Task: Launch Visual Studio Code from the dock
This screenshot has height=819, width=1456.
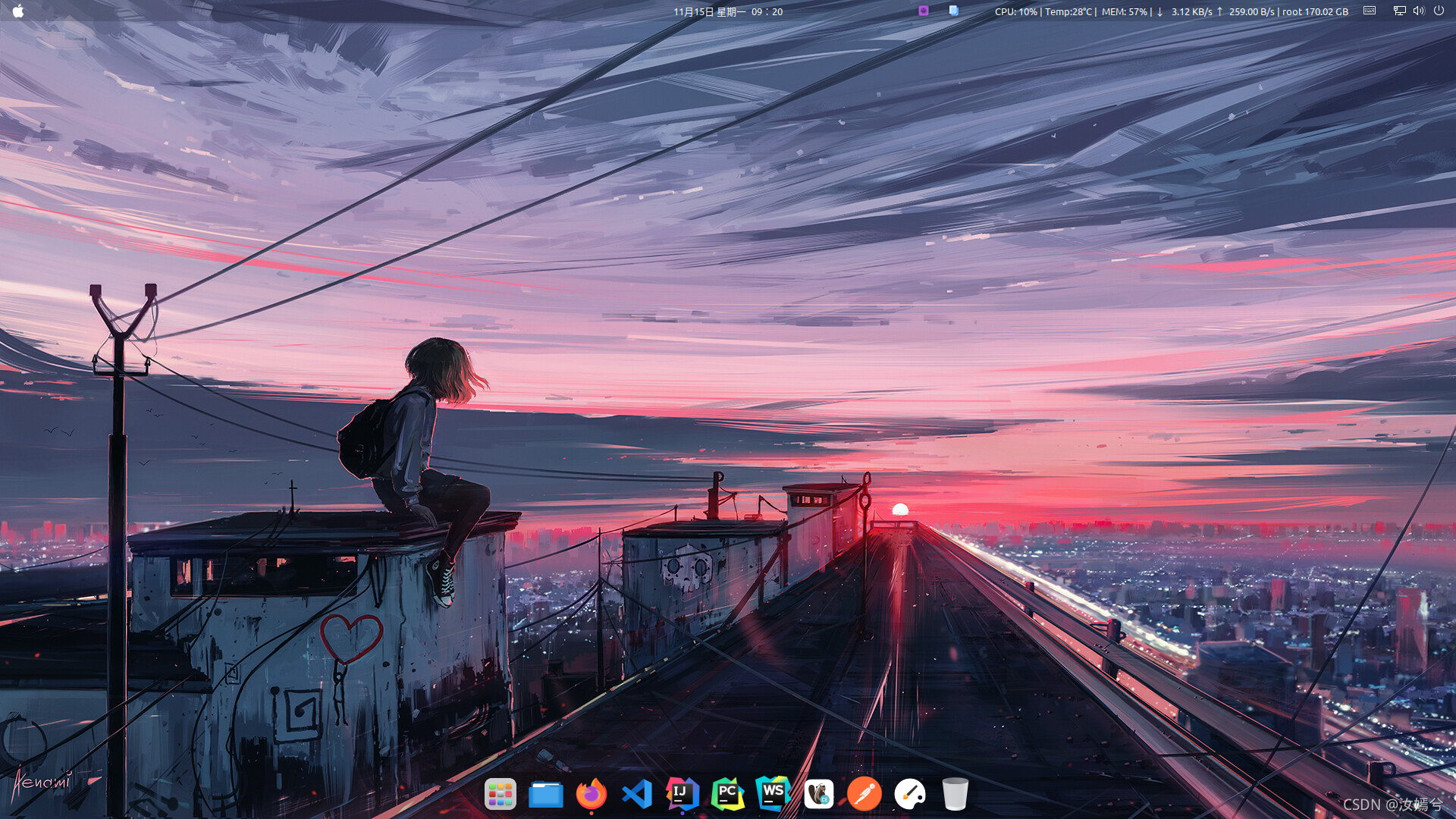Action: (636, 794)
